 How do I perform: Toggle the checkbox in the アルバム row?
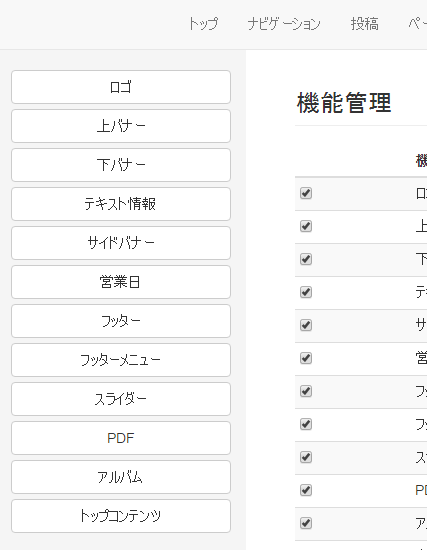coord(306,523)
